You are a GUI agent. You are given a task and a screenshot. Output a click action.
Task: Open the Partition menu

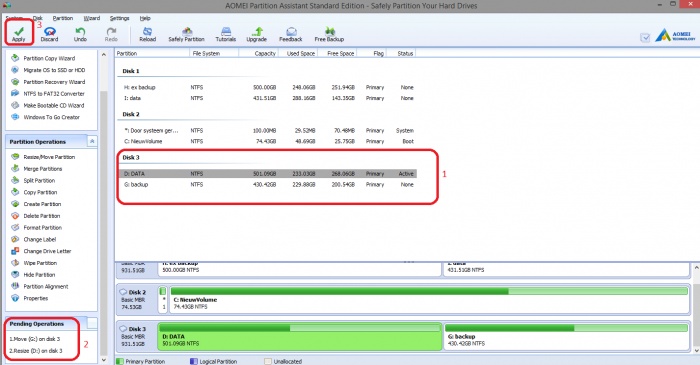62,18
